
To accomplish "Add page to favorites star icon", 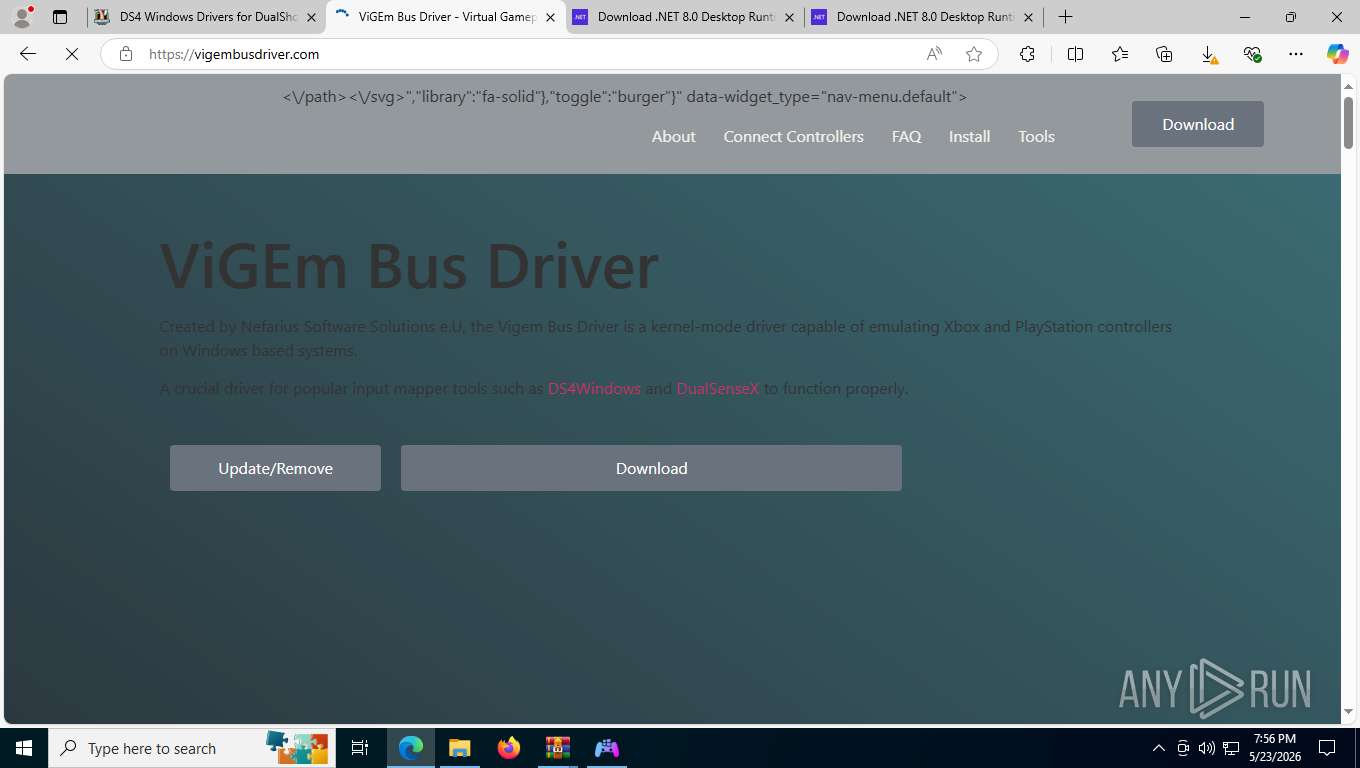I will pos(974,54).
